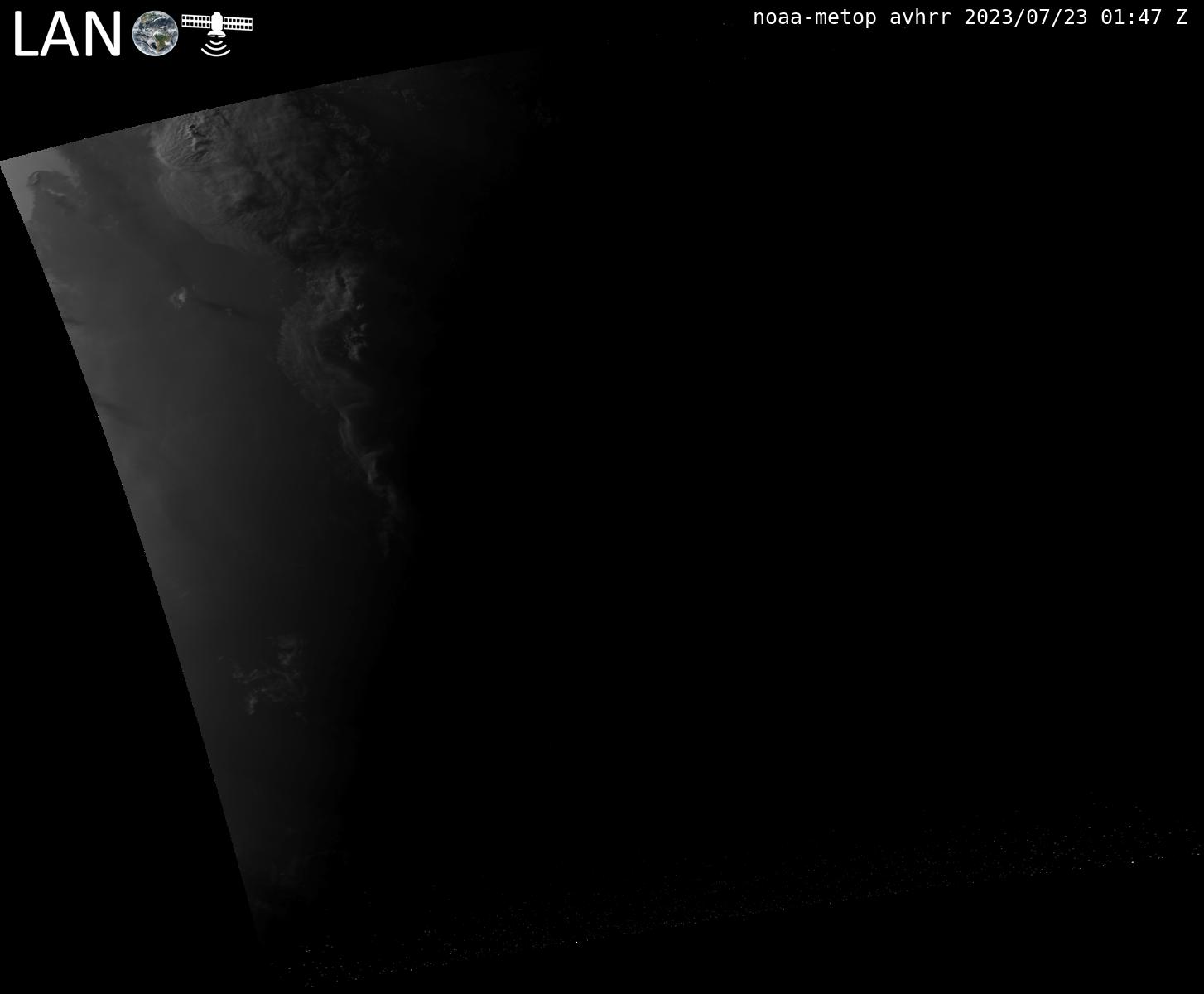Click the satellite icon in the logo

click(x=217, y=33)
